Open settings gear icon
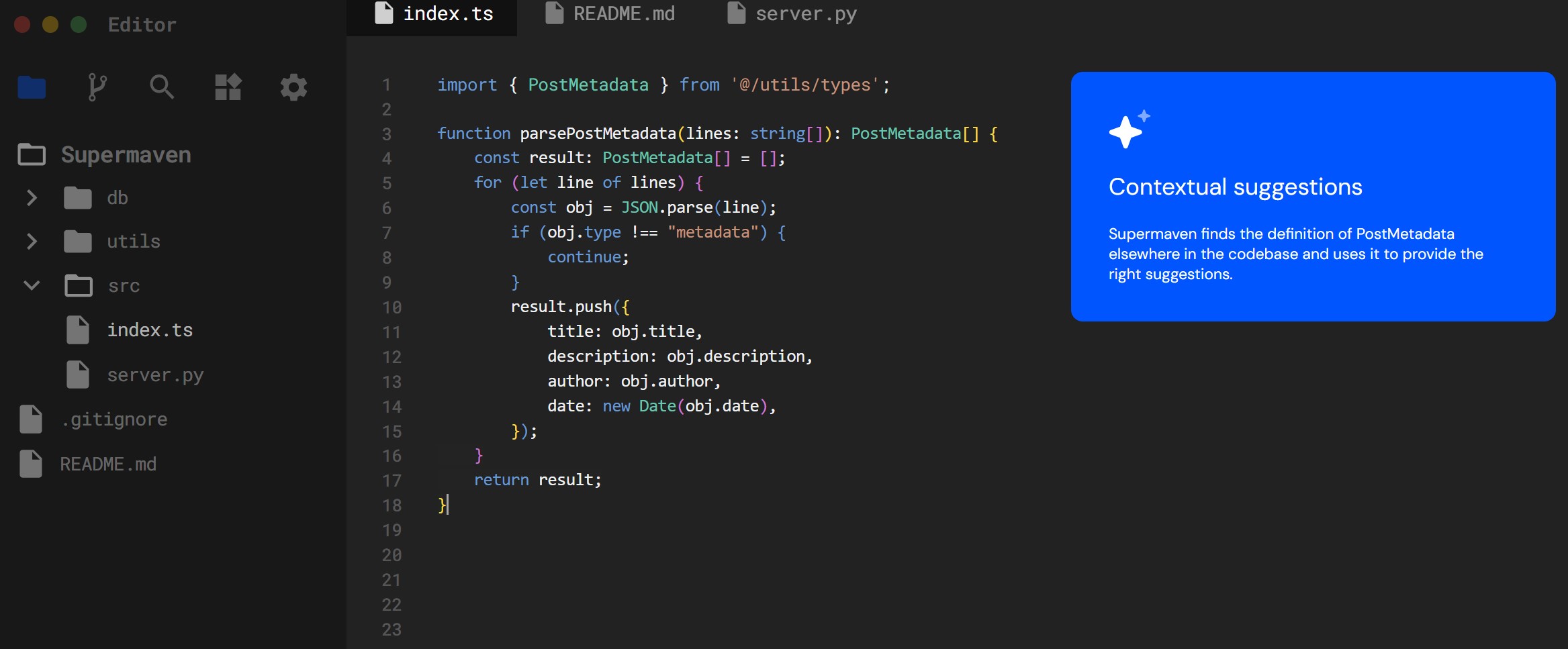This screenshot has width=1568, height=649. tap(293, 87)
